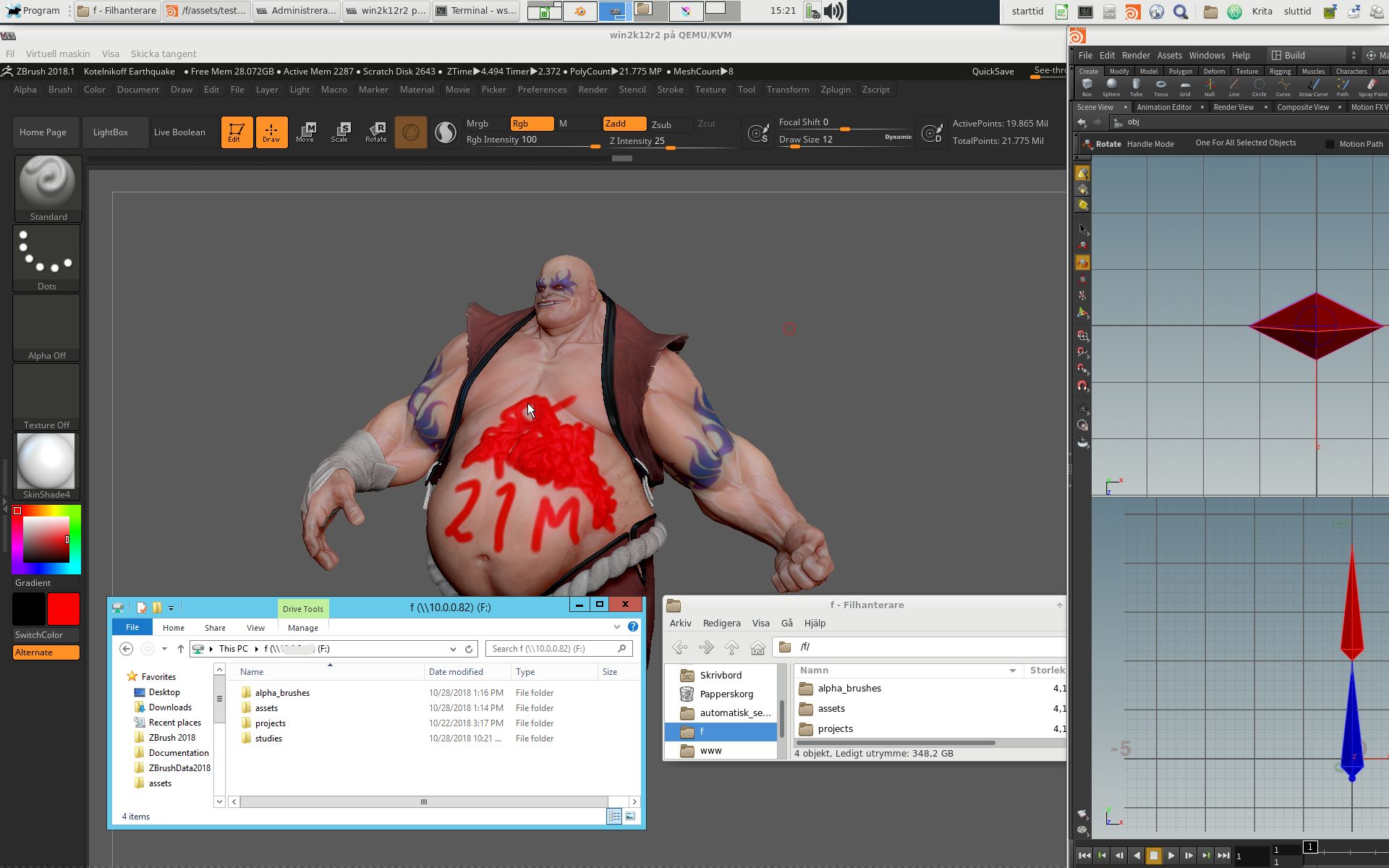
Task: Open the SkinShade4 material selector
Action: tap(46, 467)
